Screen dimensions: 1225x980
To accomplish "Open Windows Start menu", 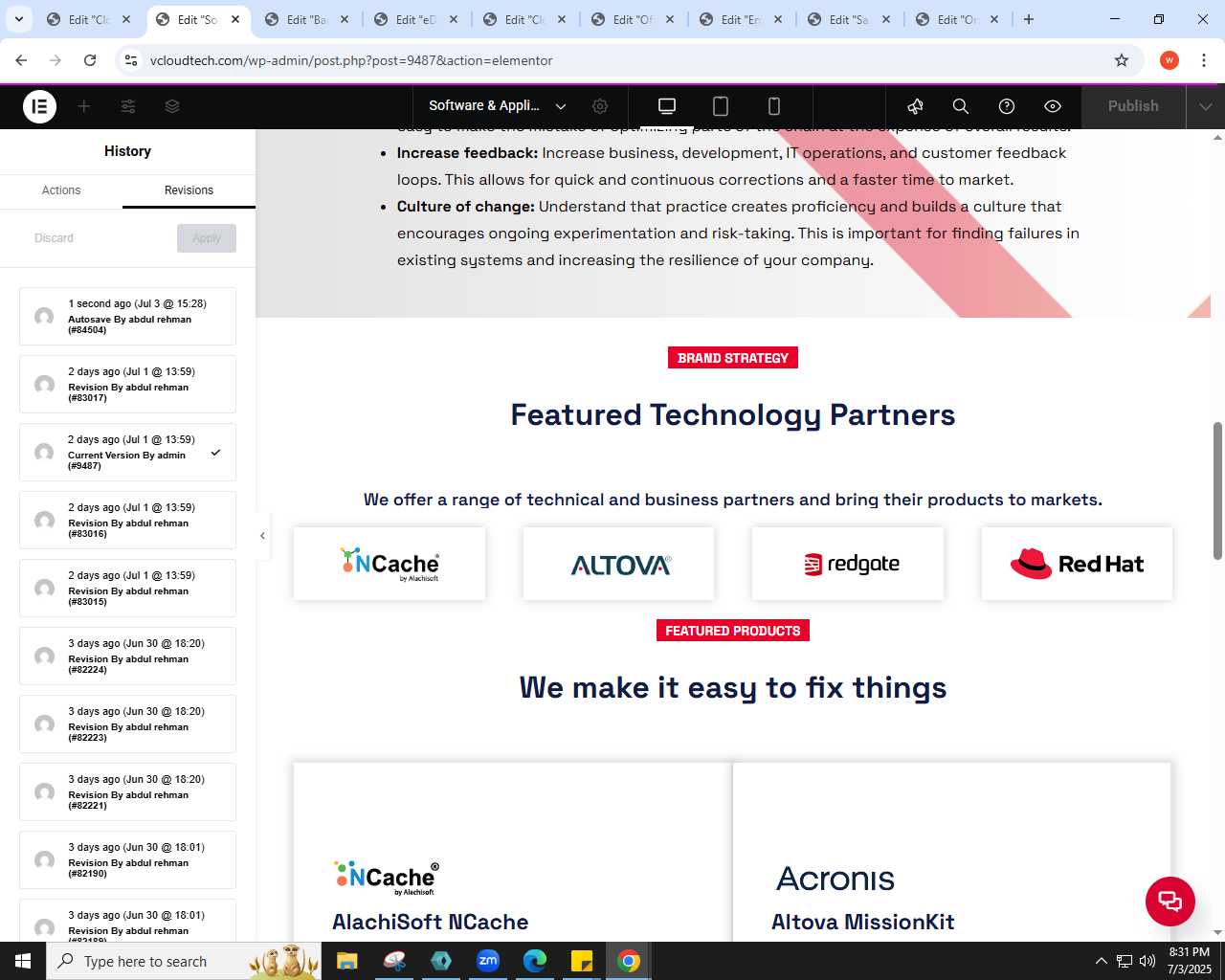I will point(23,961).
